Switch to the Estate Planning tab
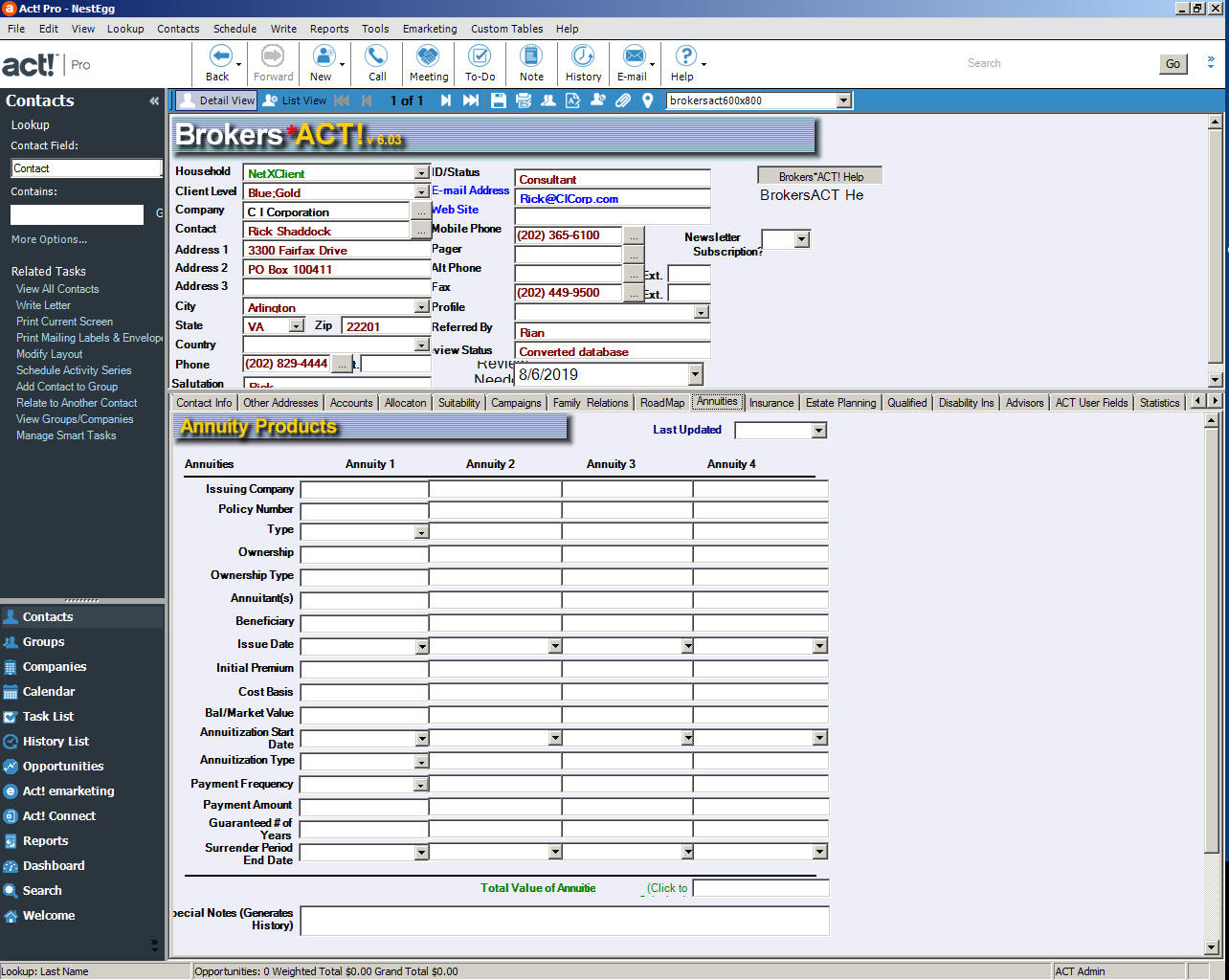Image resolution: width=1229 pixels, height=980 pixels. pos(840,403)
